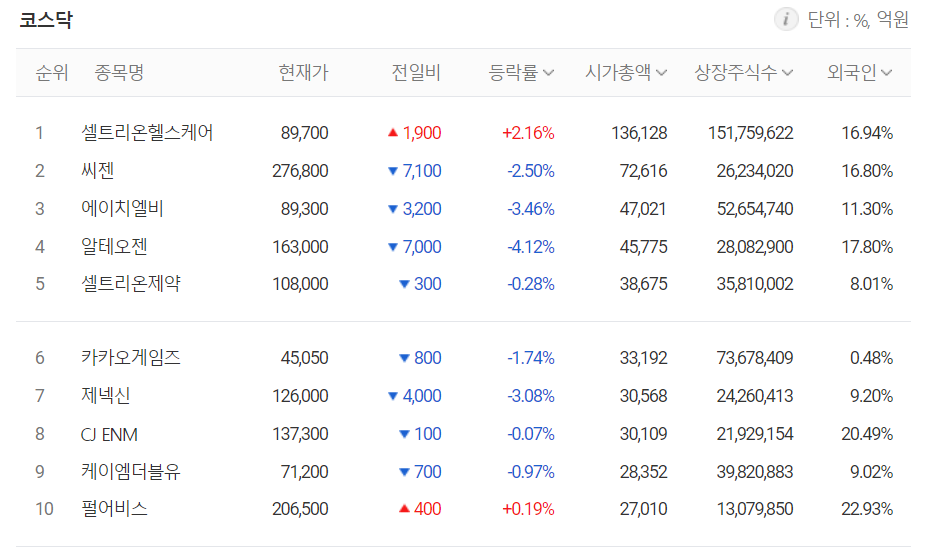
Task: Click the change value 3,200
Action: click(422, 209)
